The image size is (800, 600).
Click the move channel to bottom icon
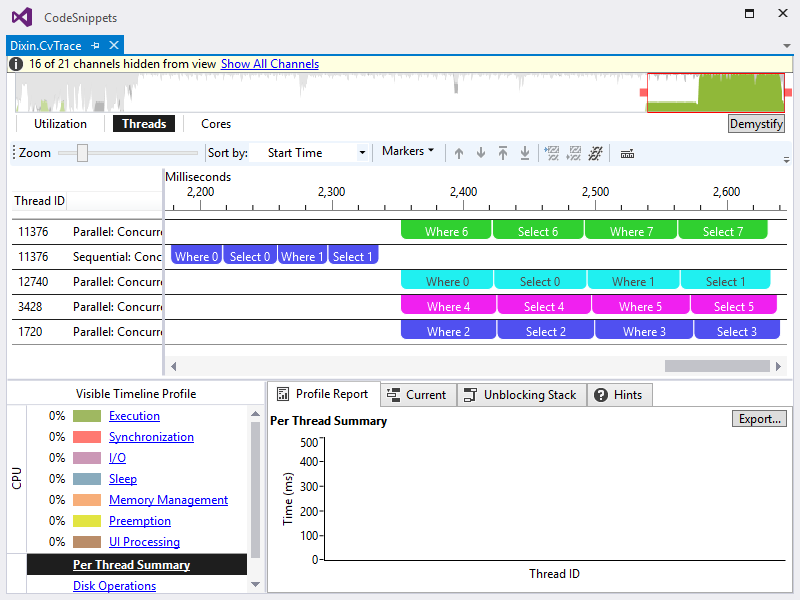525,153
